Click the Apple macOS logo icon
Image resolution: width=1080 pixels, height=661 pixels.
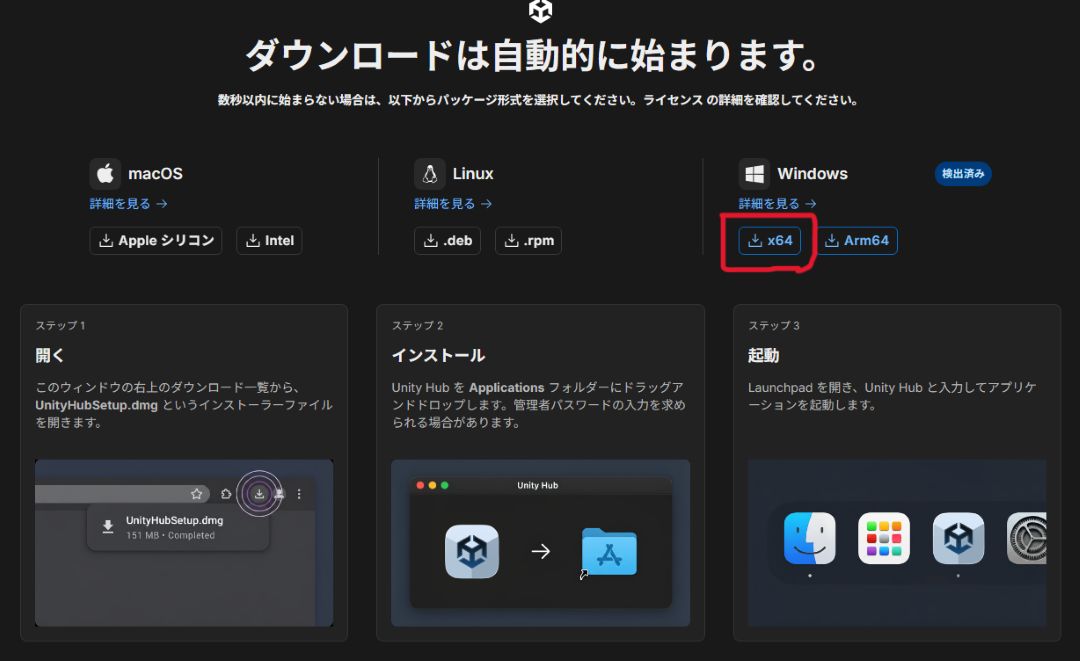coord(105,174)
